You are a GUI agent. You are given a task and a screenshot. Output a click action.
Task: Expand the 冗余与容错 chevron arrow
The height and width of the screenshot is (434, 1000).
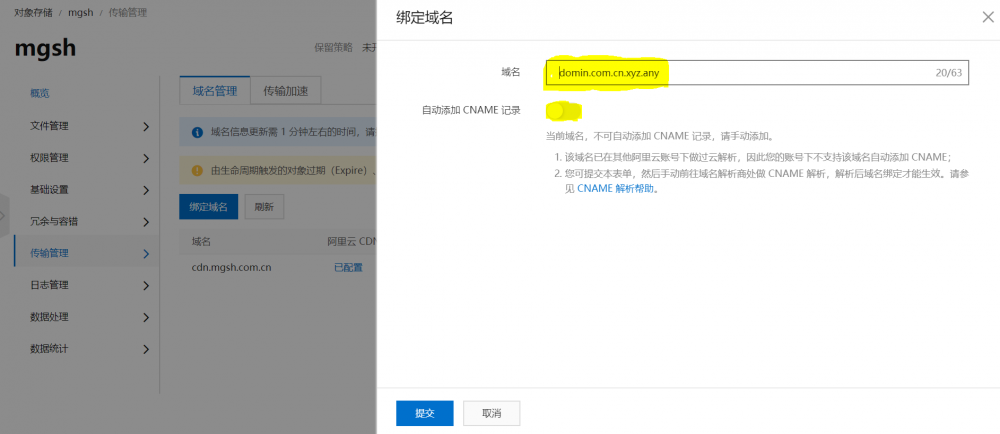(x=146, y=222)
